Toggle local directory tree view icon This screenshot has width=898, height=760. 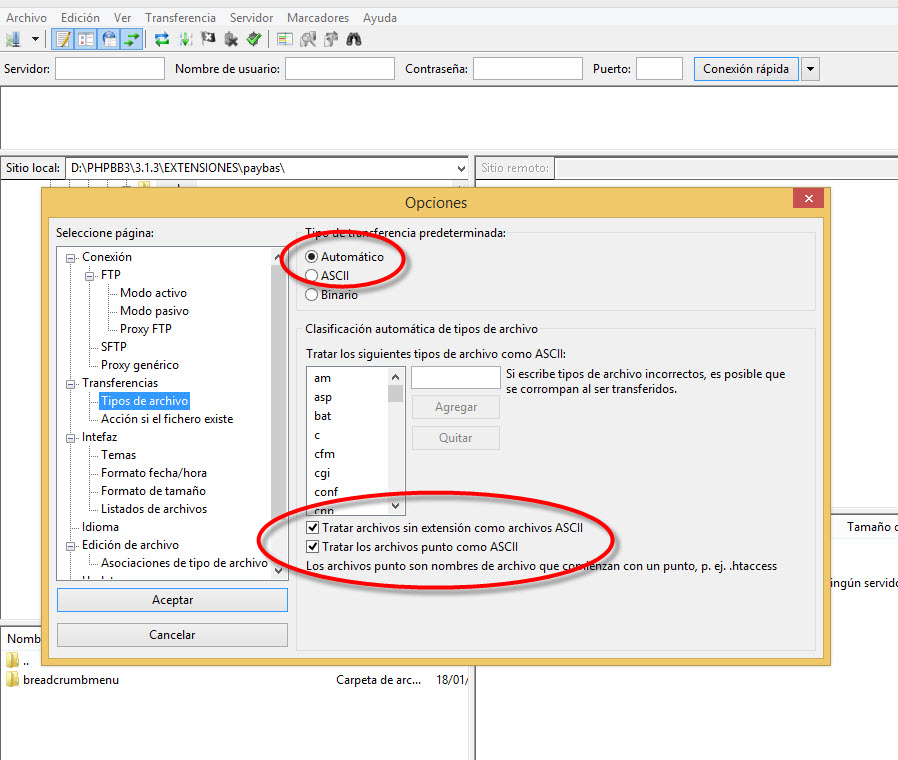pyautogui.click(x=86, y=40)
